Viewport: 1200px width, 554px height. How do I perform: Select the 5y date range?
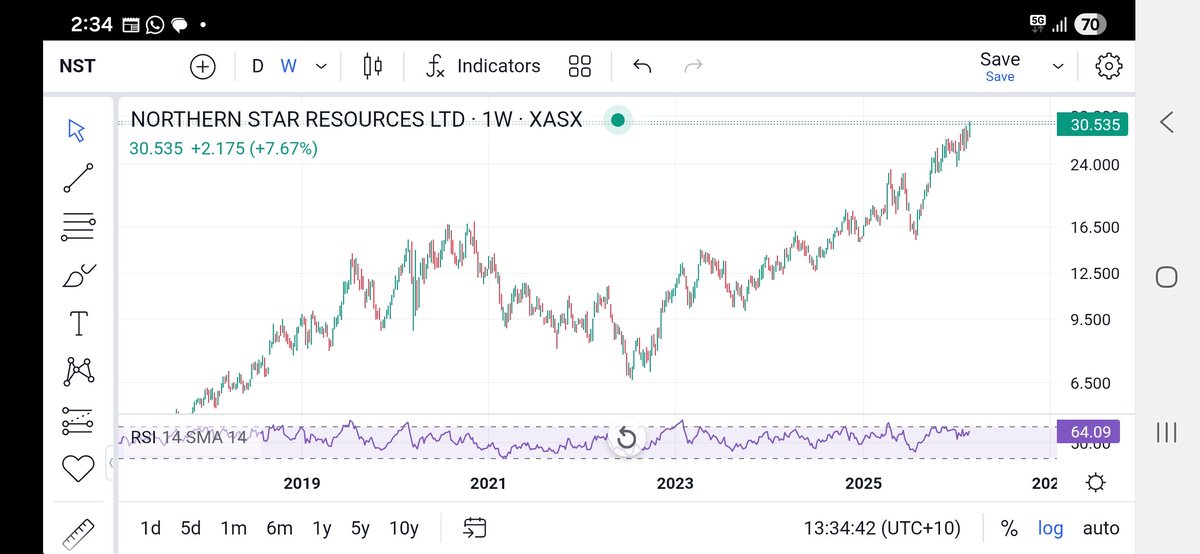(x=360, y=528)
